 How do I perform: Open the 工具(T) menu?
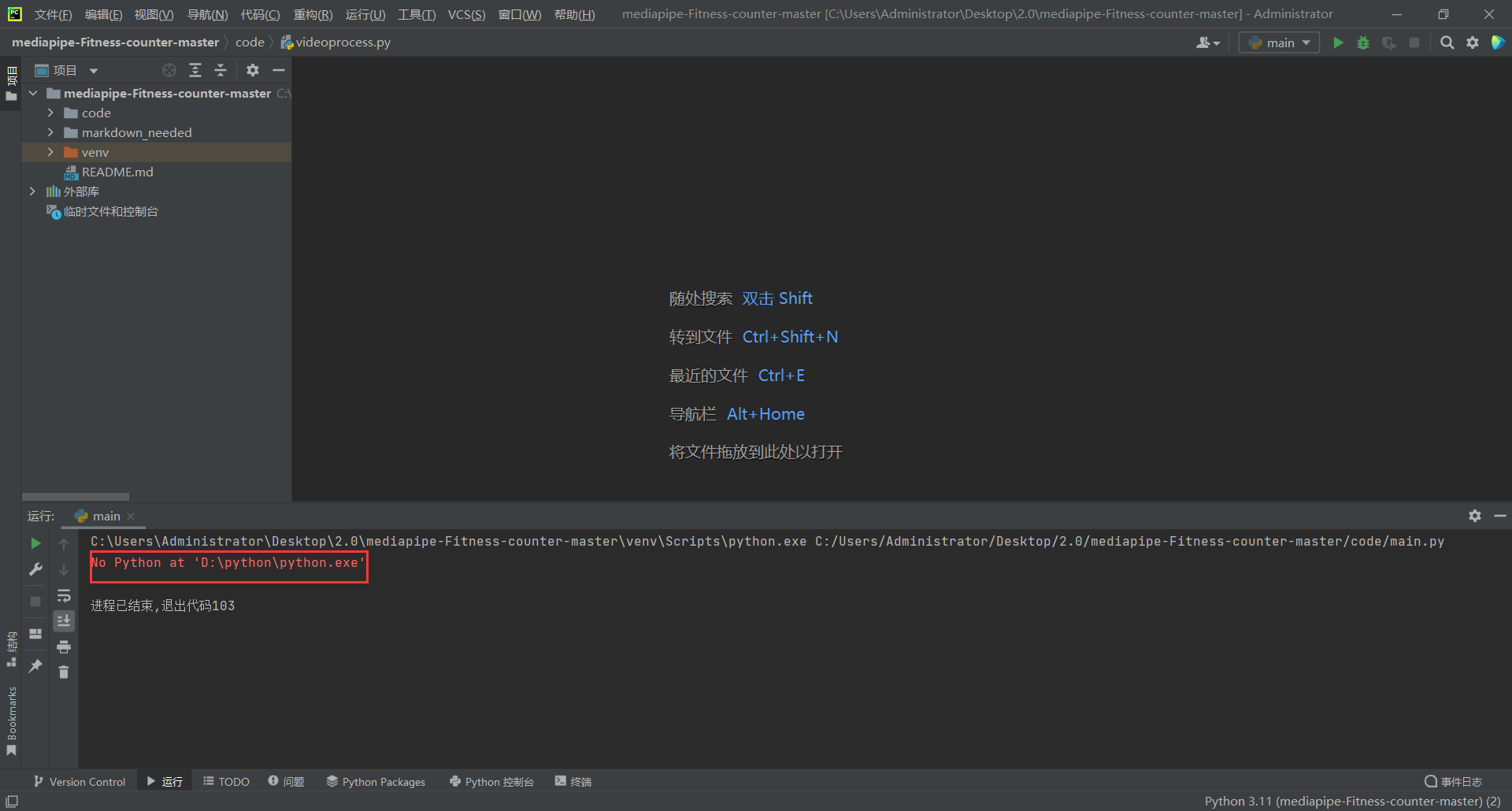point(417,14)
